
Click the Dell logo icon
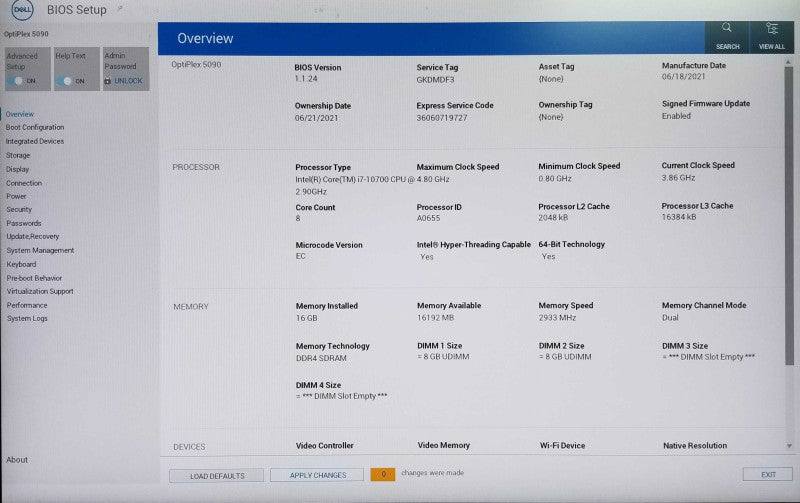pos(22,10)
